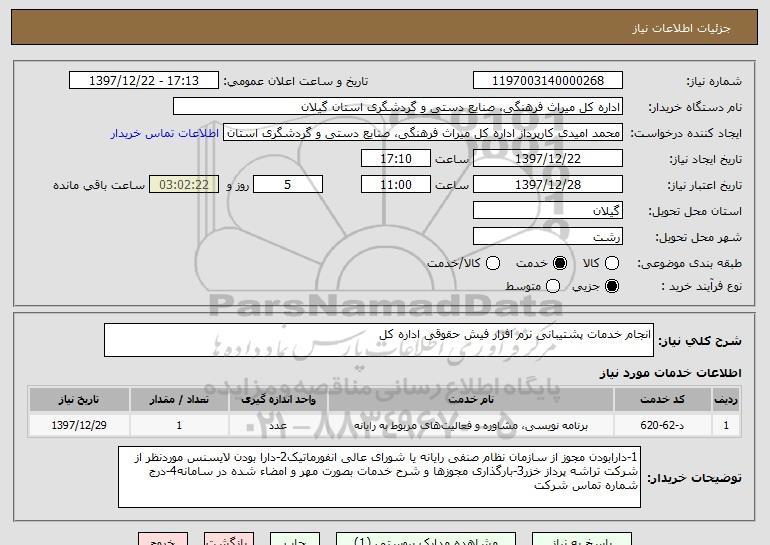Open the اطلاعات تماس خریدار link
The height and width of the screenshot is (545, 770).
coord(165,133)
